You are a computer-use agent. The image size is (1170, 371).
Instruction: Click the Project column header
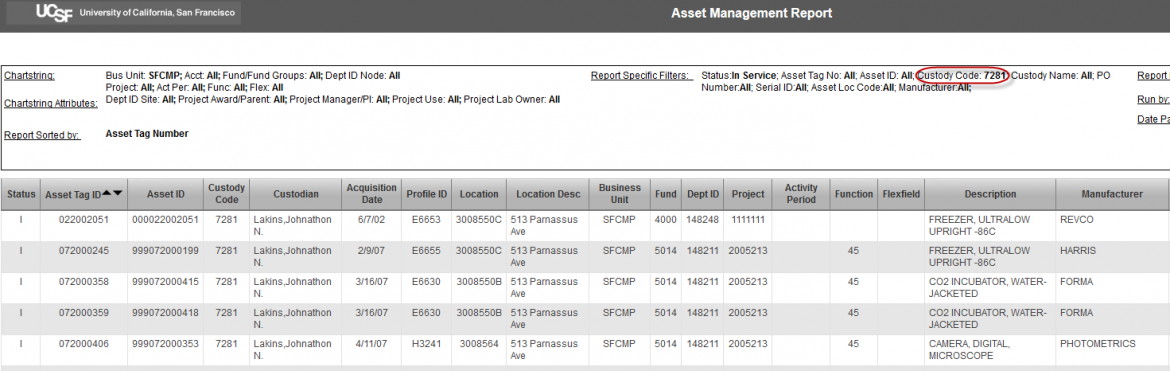click(x=748, y=194)
